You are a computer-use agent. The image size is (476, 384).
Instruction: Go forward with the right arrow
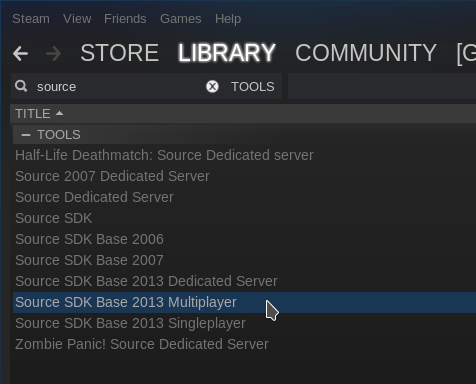coord(53,53)
